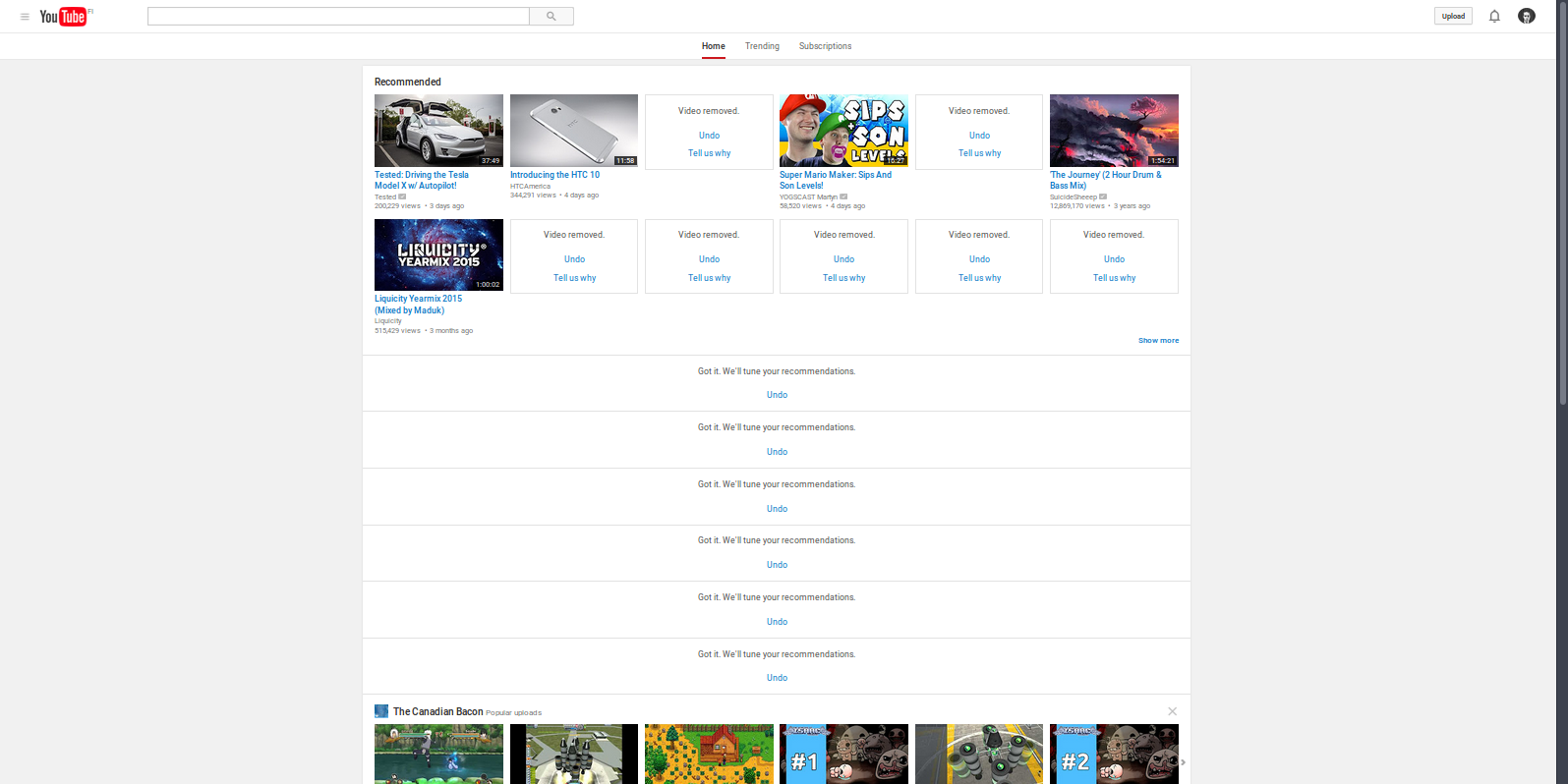1568x784 pixels.
Task: Click the magnifier search button
Action: click(x=552, y=16)
